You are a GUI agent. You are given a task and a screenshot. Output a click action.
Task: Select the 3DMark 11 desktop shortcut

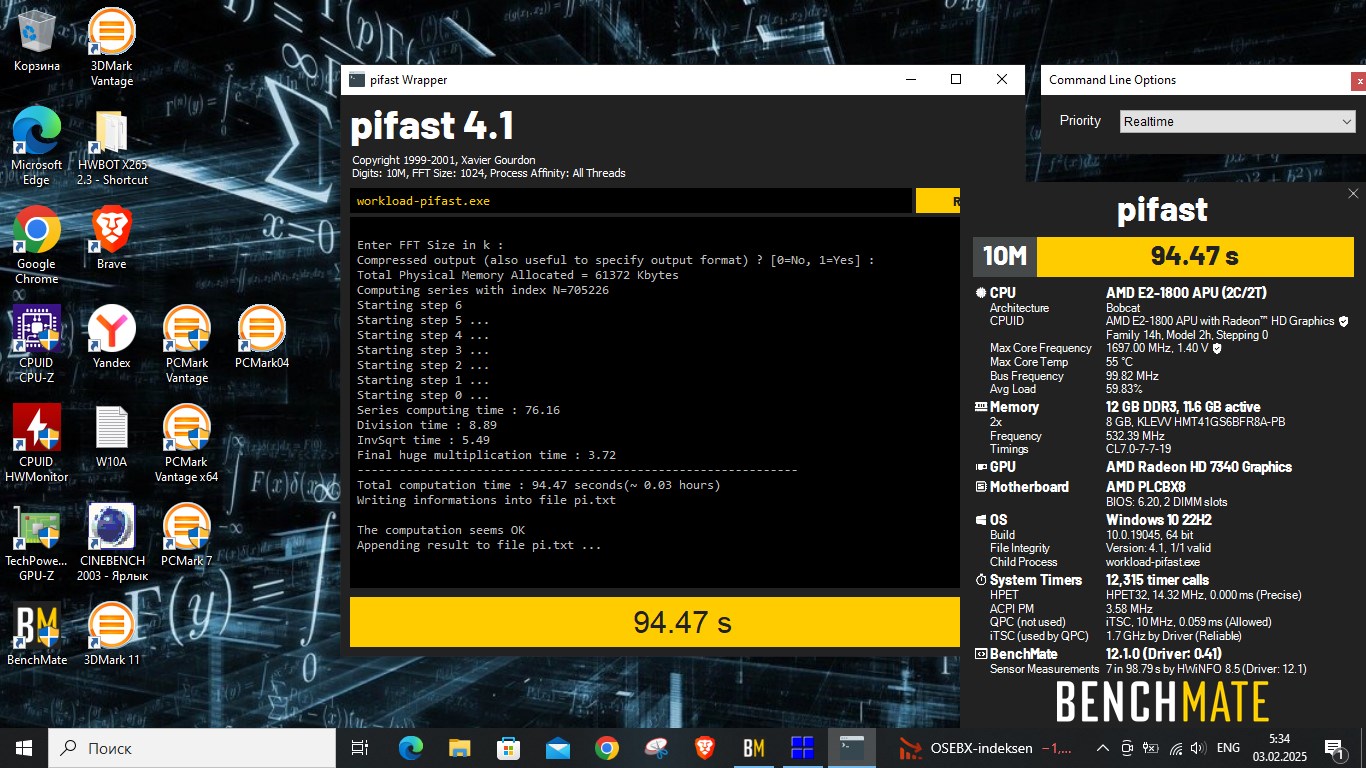click(x=112, y=634)
